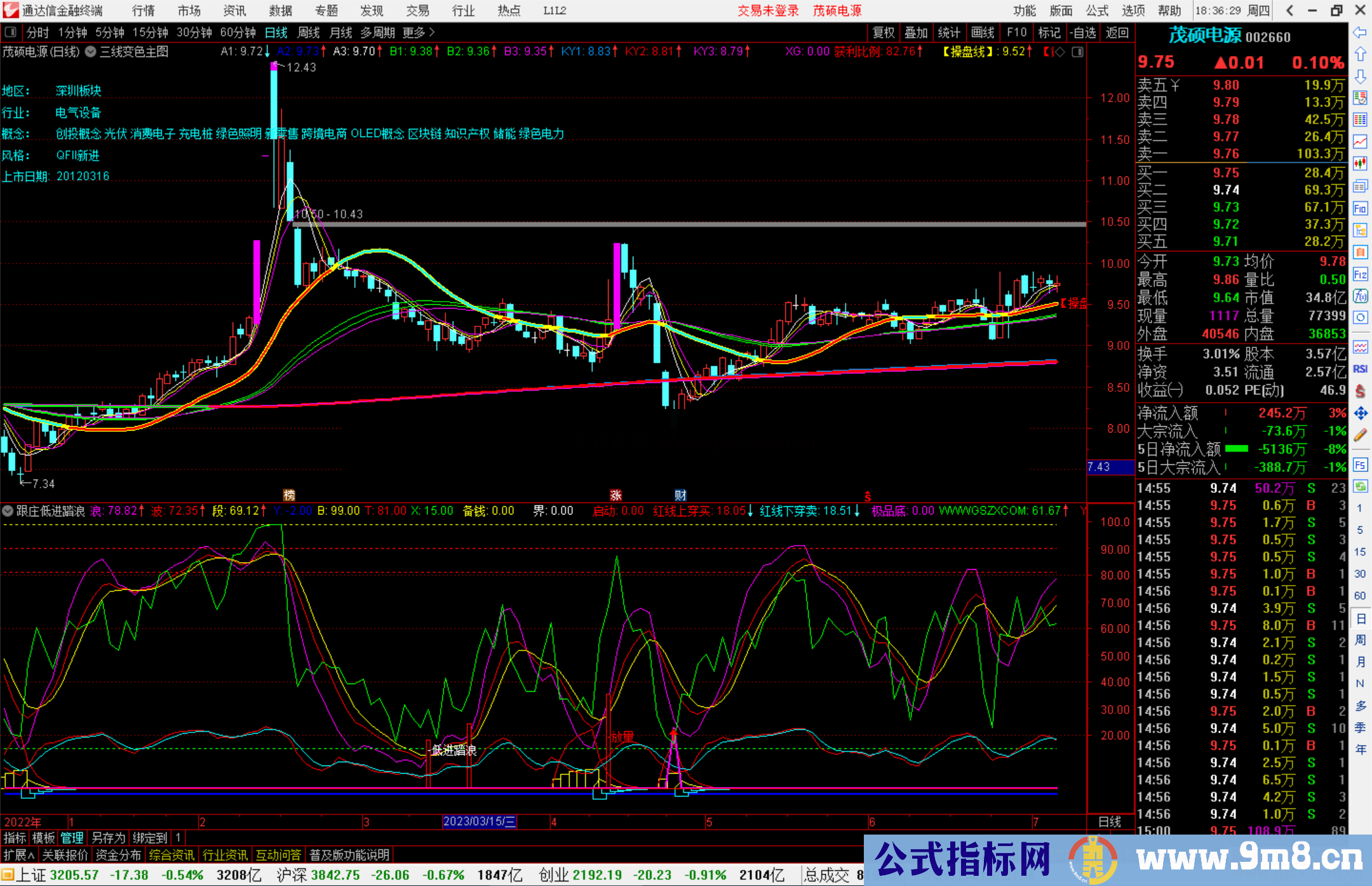The width and height of the screenshot is (1372, 886).
Task: Switch to the 5-minute period in the sidebar
Action: [1359, 530]
